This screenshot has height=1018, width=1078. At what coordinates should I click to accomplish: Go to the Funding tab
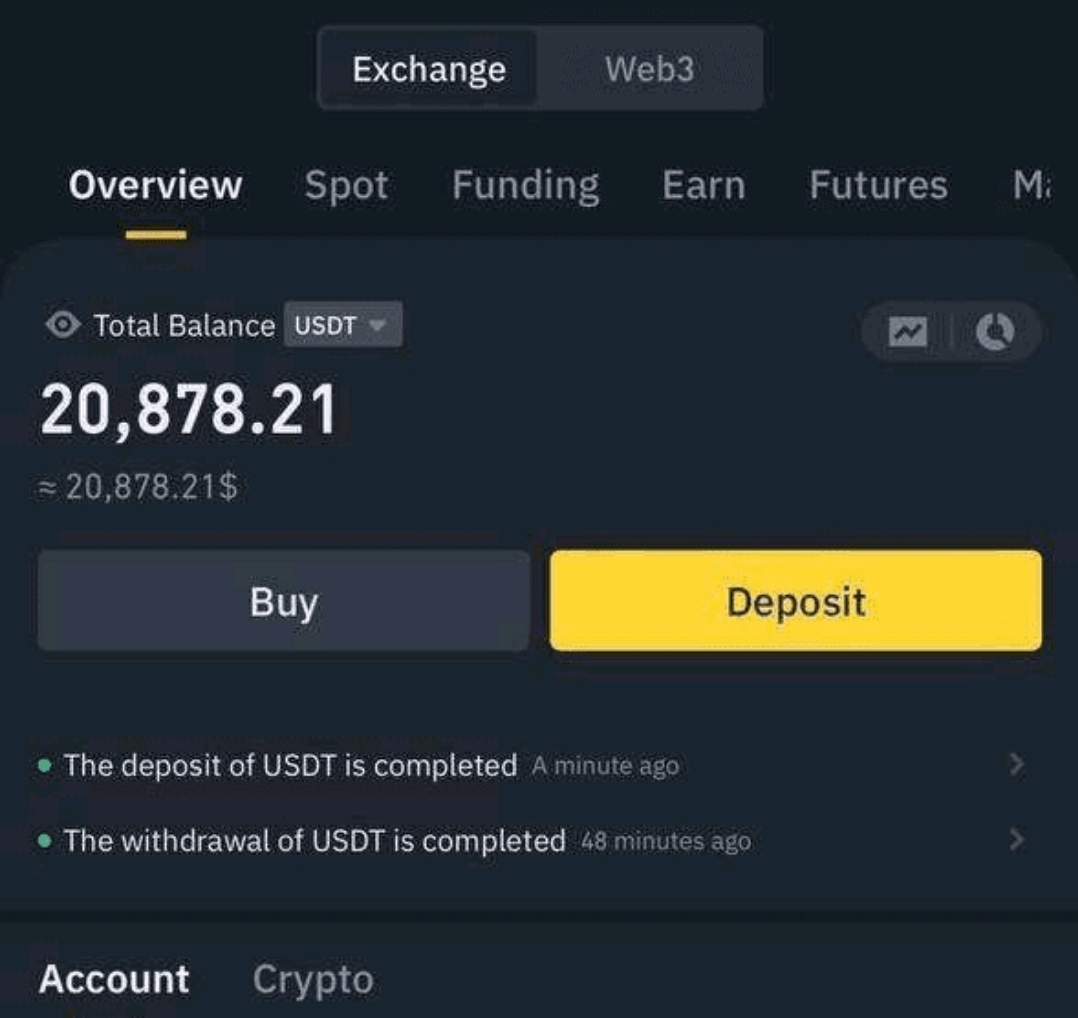pos(525,186)
